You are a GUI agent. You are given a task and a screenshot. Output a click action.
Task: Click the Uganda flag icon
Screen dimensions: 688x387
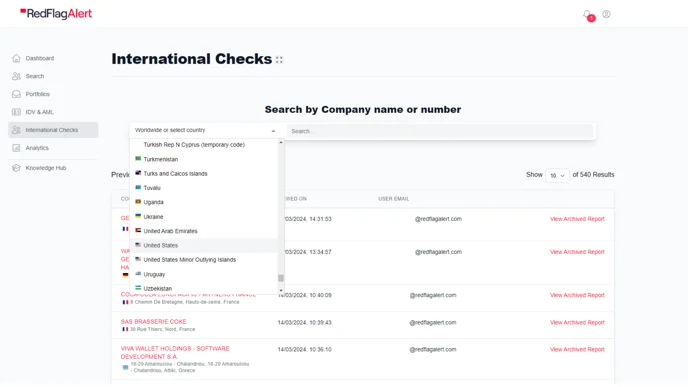point(138,202)
